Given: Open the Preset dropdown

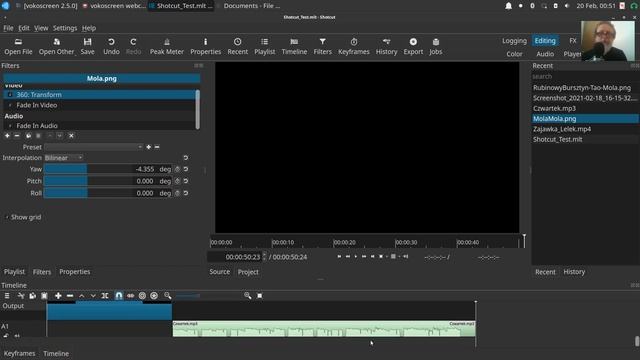Looking at the screenshot, I should (94, 147).
